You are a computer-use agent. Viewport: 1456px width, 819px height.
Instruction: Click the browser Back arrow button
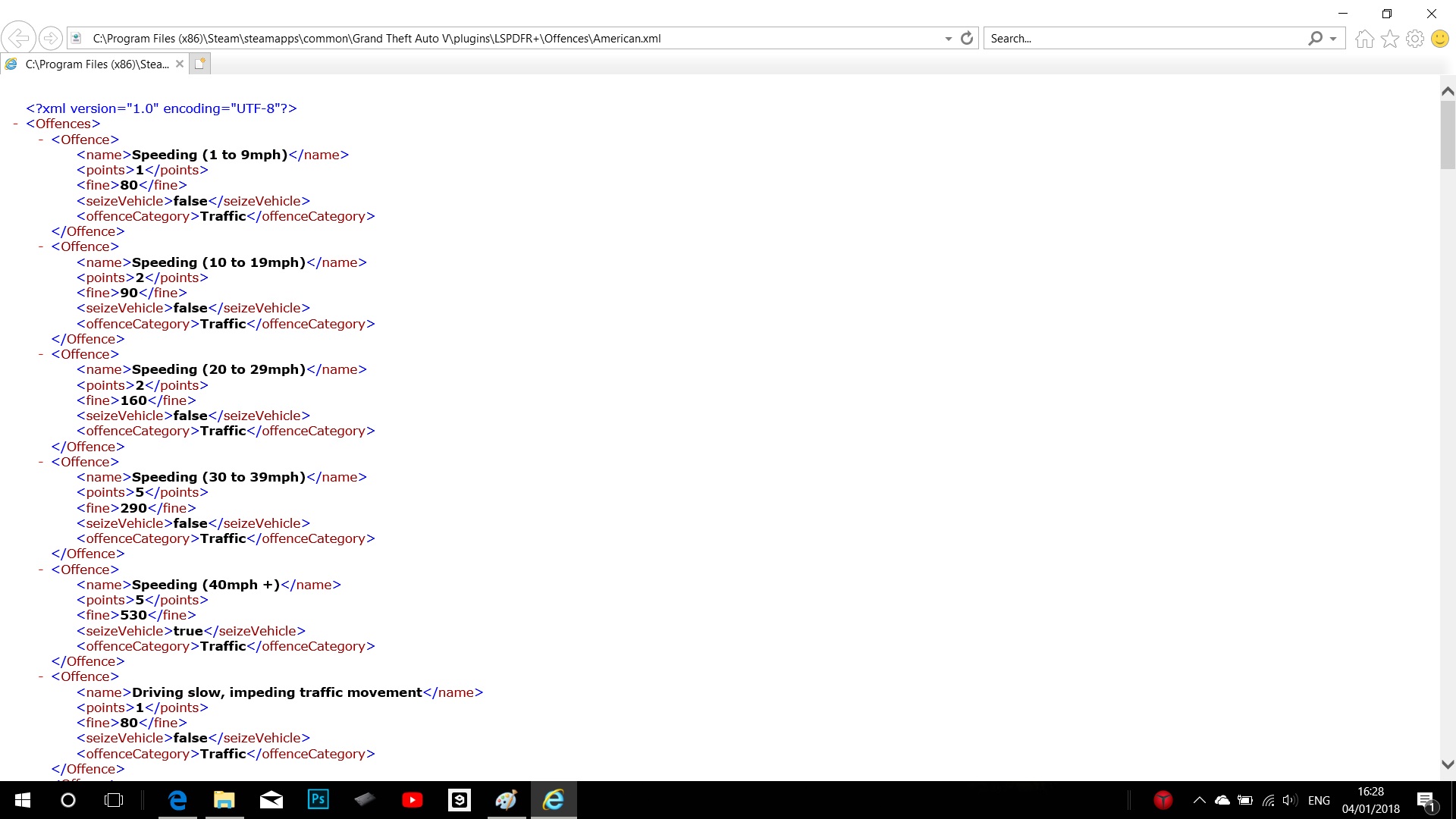coord(18,38)
